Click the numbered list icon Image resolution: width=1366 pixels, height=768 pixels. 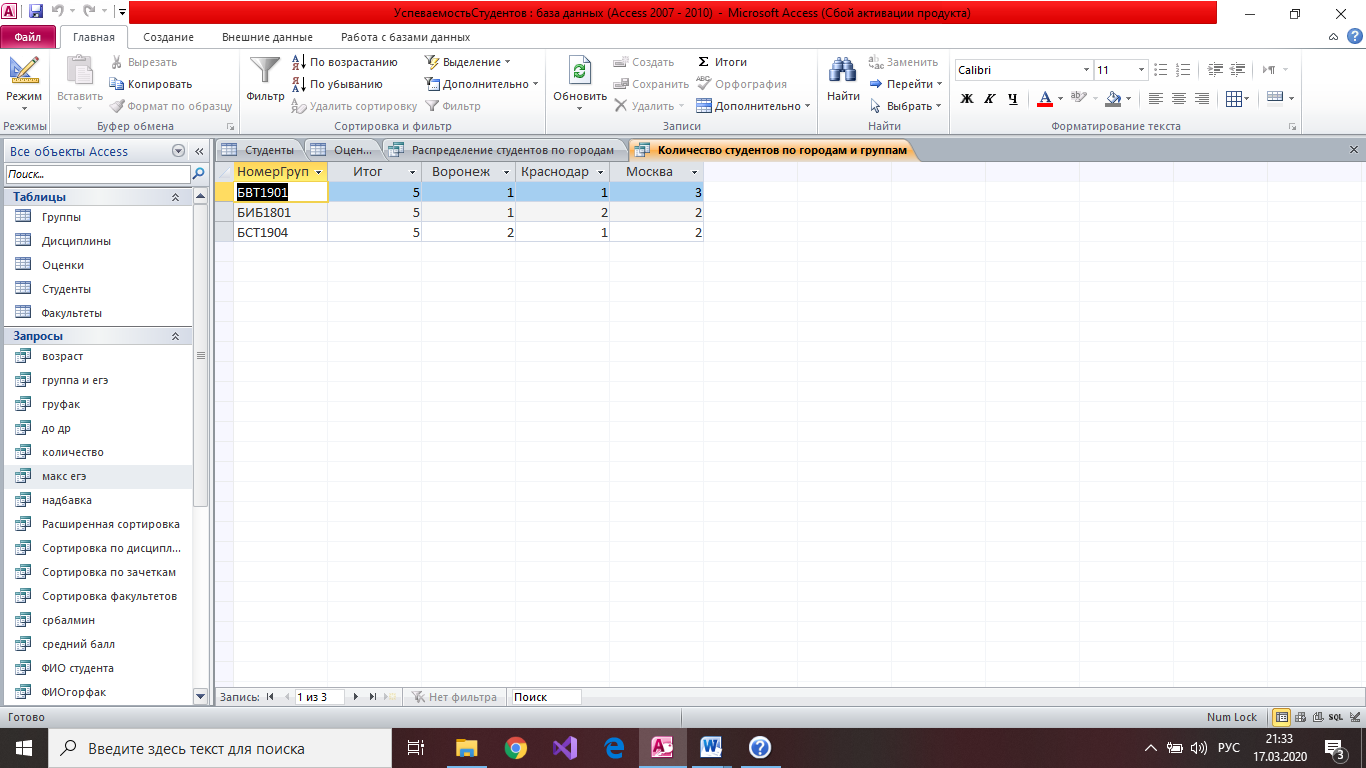[1183, 70]
